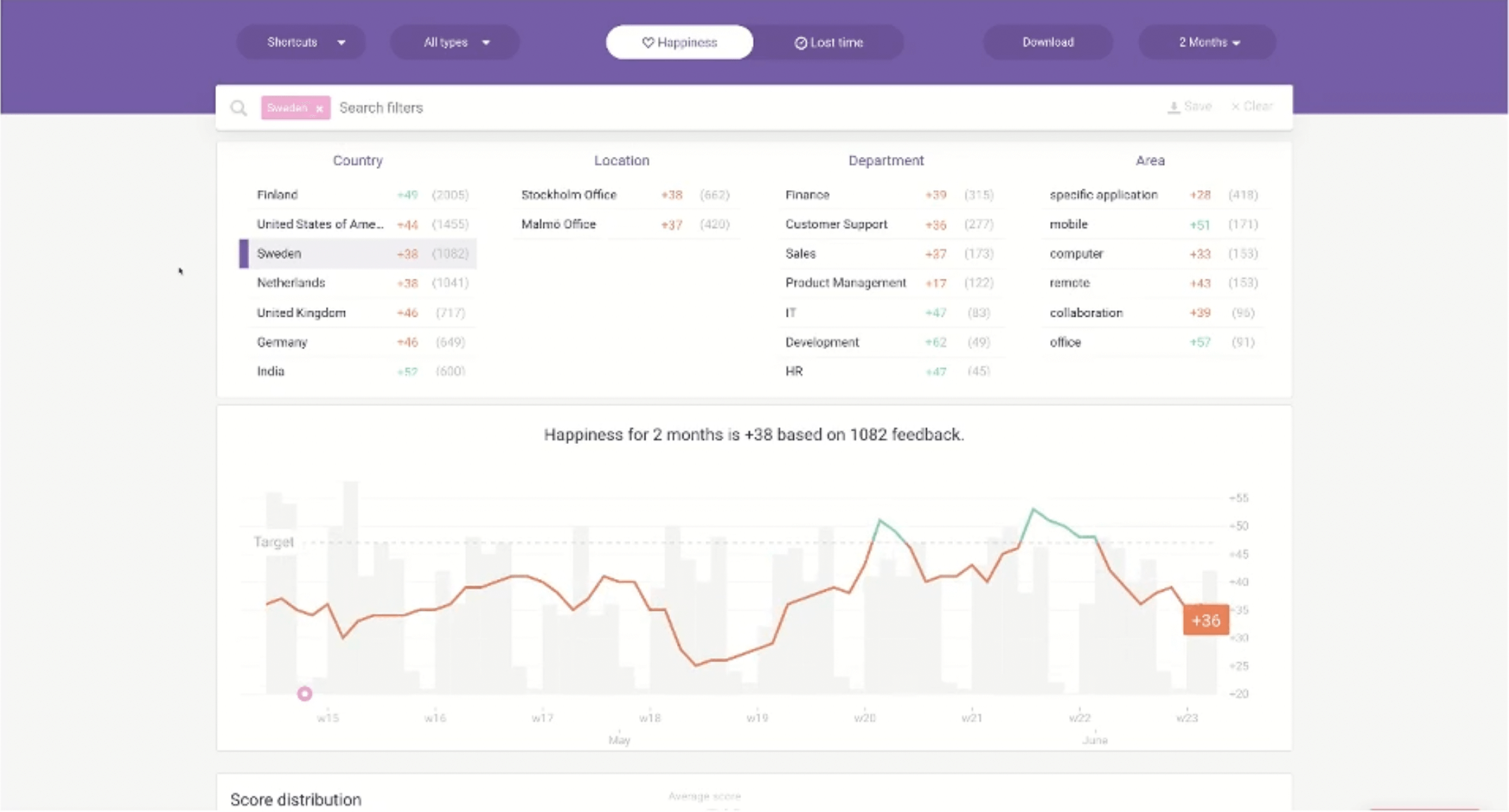This screenshot has width=1509, height=812.
Task: Click the clock icon in Lost time tab
Action: click(x=801, y=43)
